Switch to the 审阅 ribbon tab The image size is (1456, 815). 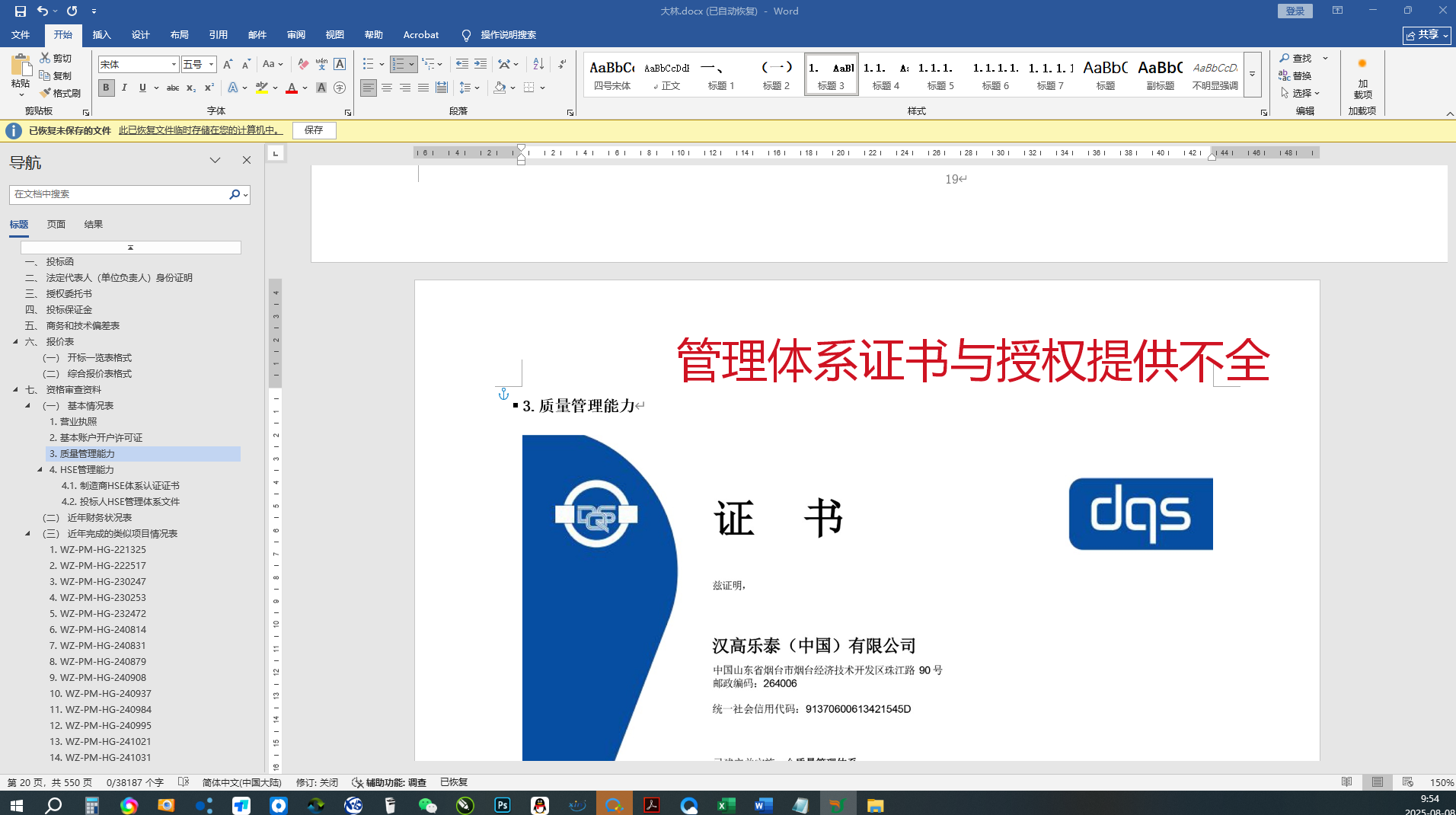tap(296, 35)
